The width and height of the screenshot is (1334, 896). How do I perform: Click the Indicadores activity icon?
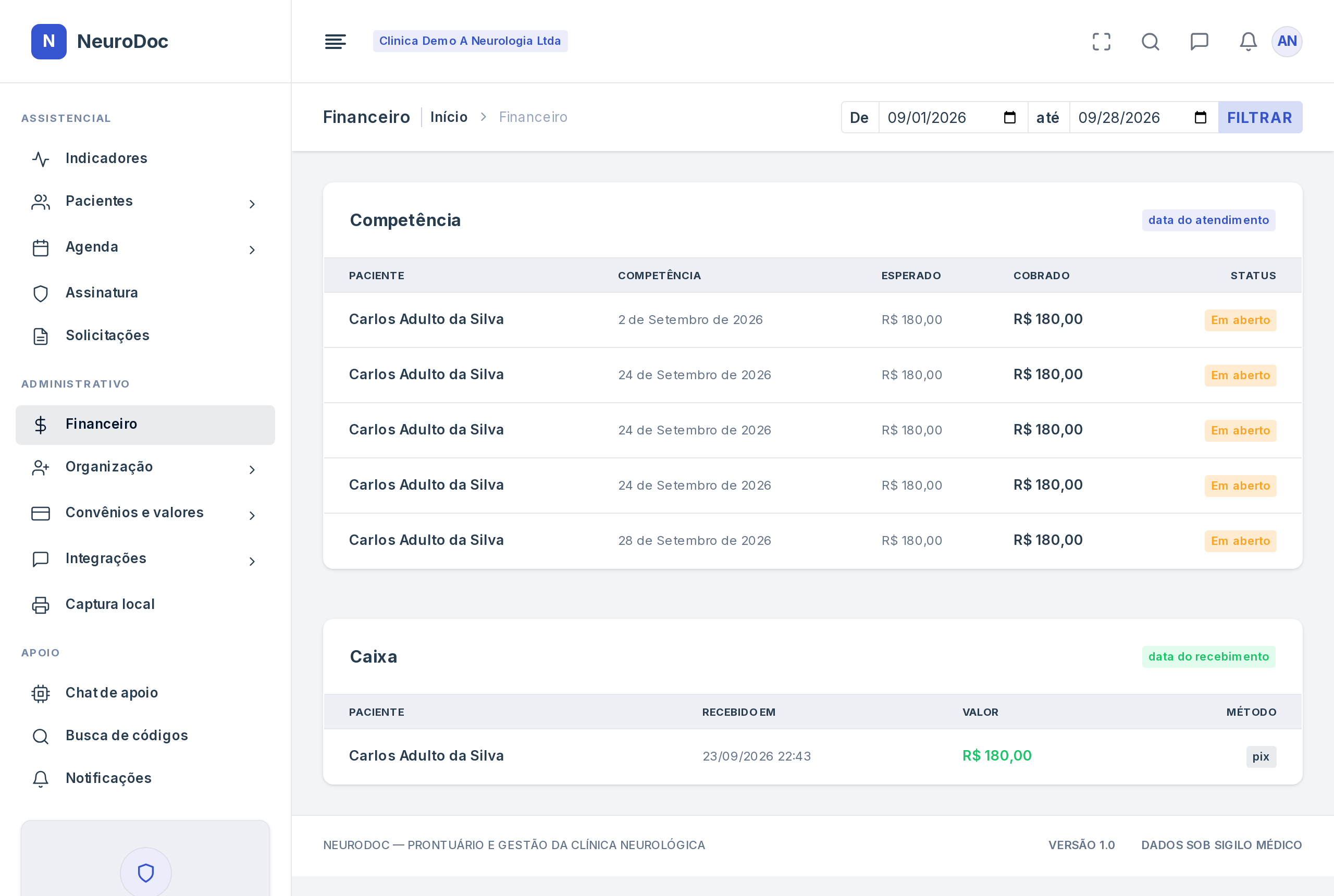click(x=41, y=159)
